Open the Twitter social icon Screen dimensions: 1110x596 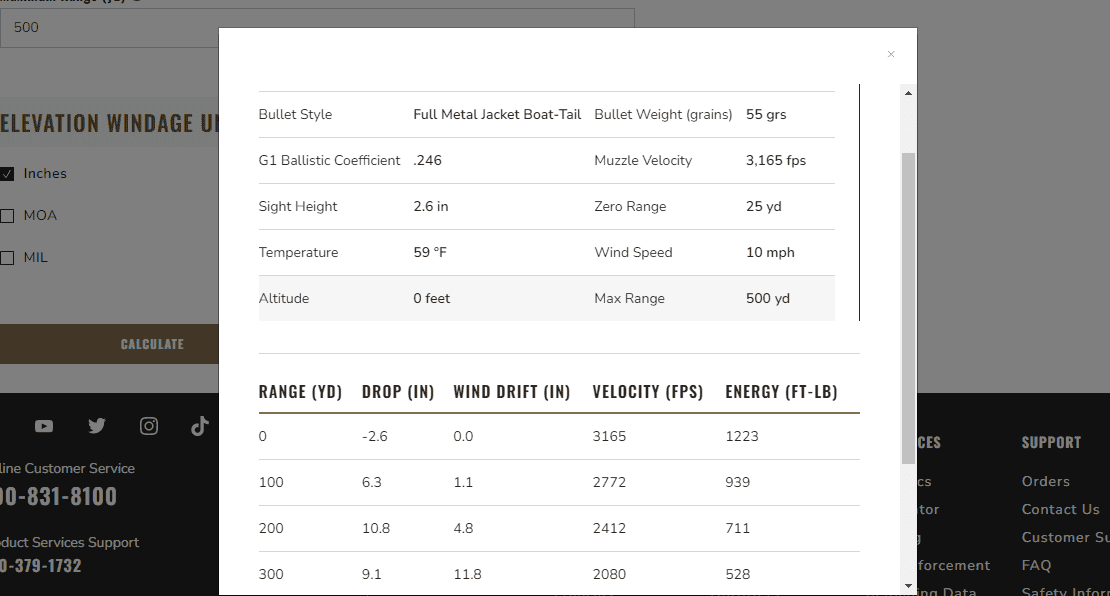point(97,425)
